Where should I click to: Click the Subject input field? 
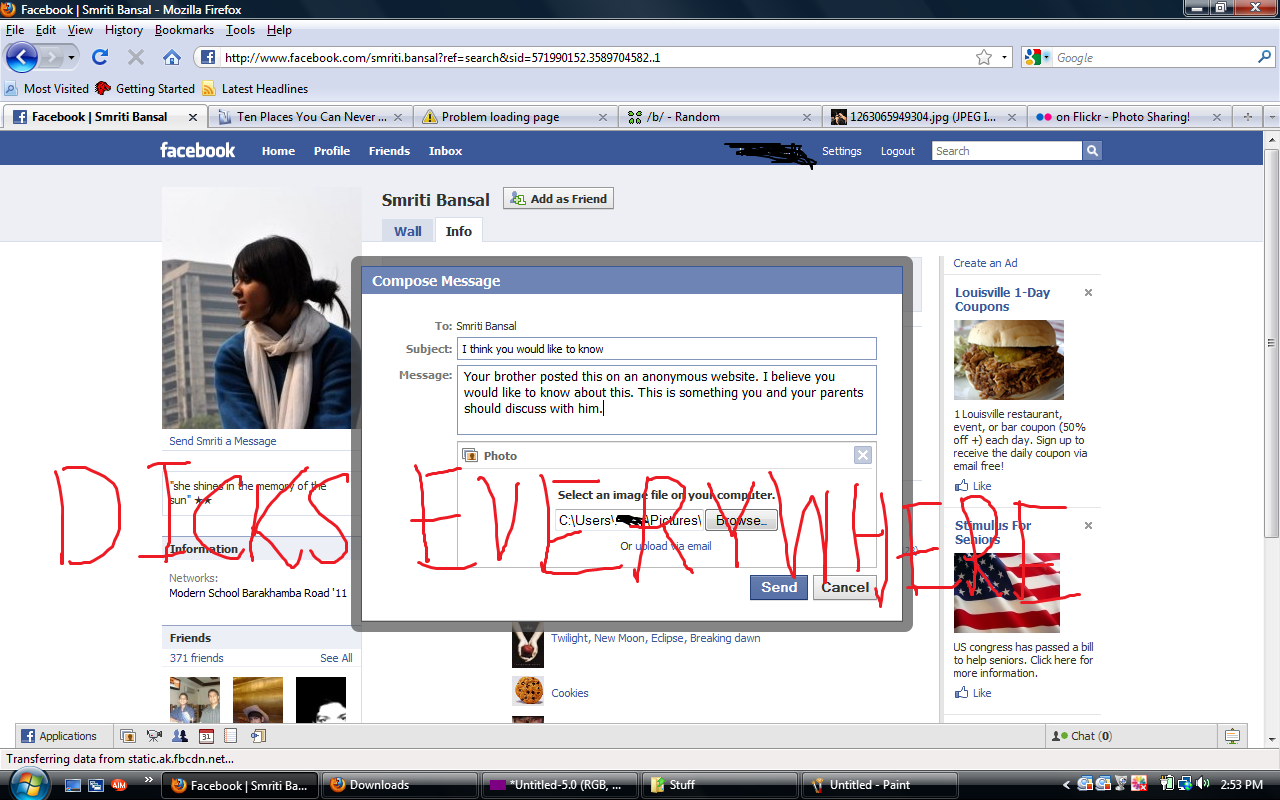[667, 348]
